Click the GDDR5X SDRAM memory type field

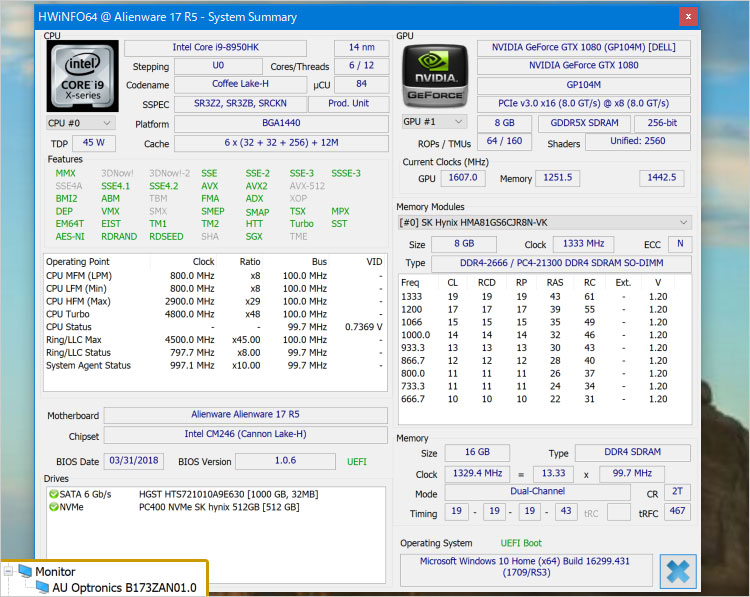click(585, 123)
